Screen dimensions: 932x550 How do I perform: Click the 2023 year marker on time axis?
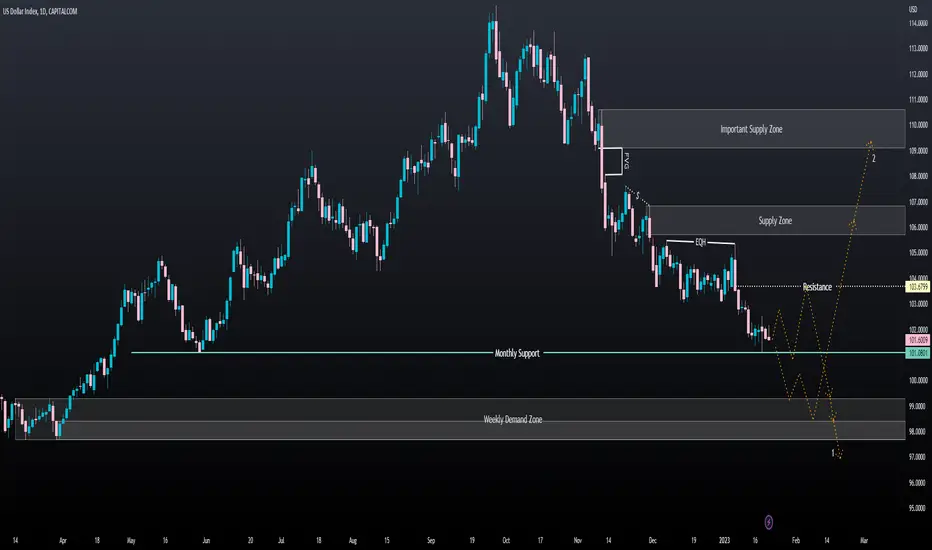click(724, 540)
